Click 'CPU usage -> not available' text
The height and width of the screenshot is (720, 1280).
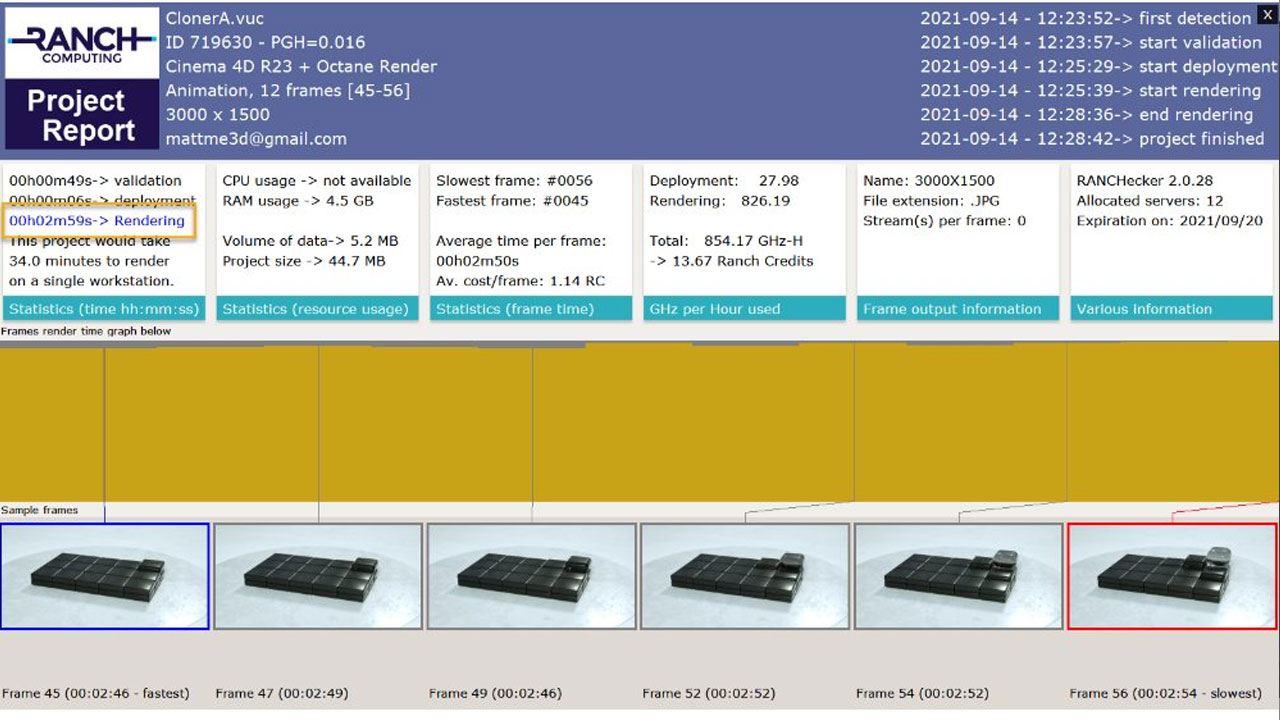pos(317,180)
